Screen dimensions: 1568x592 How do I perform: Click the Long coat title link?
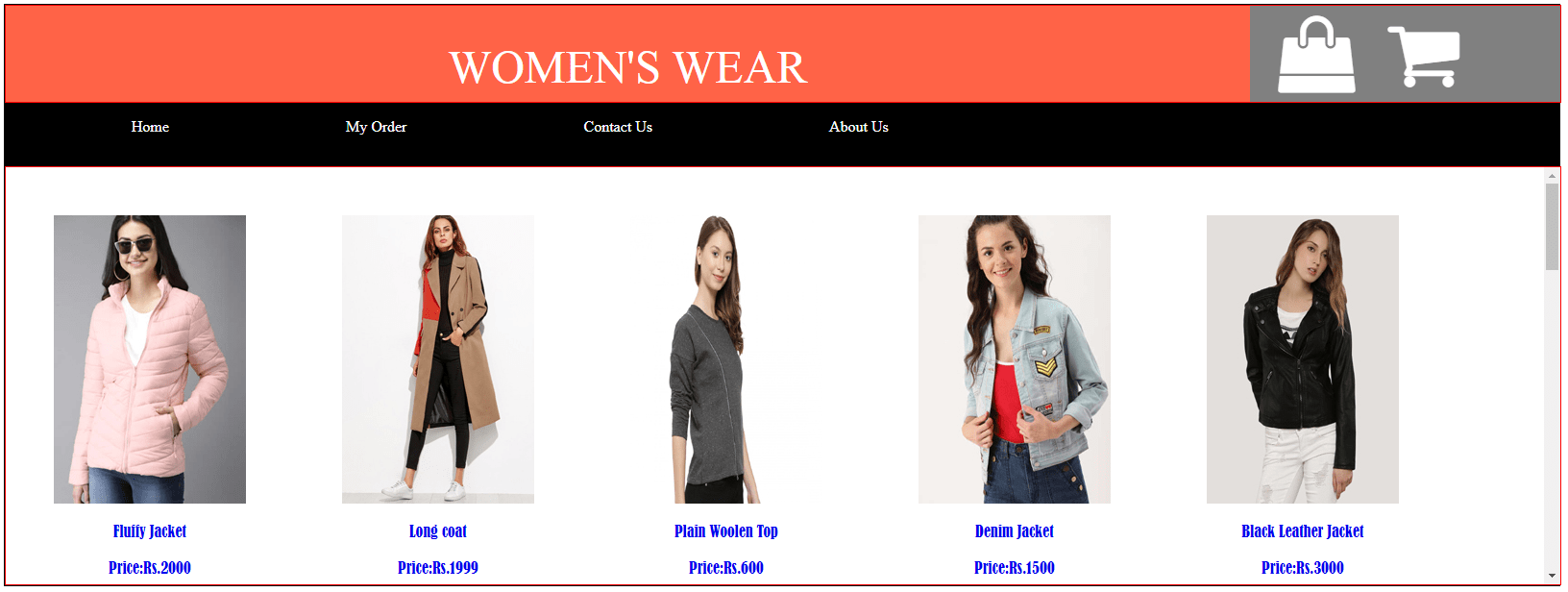pos(438,531)
